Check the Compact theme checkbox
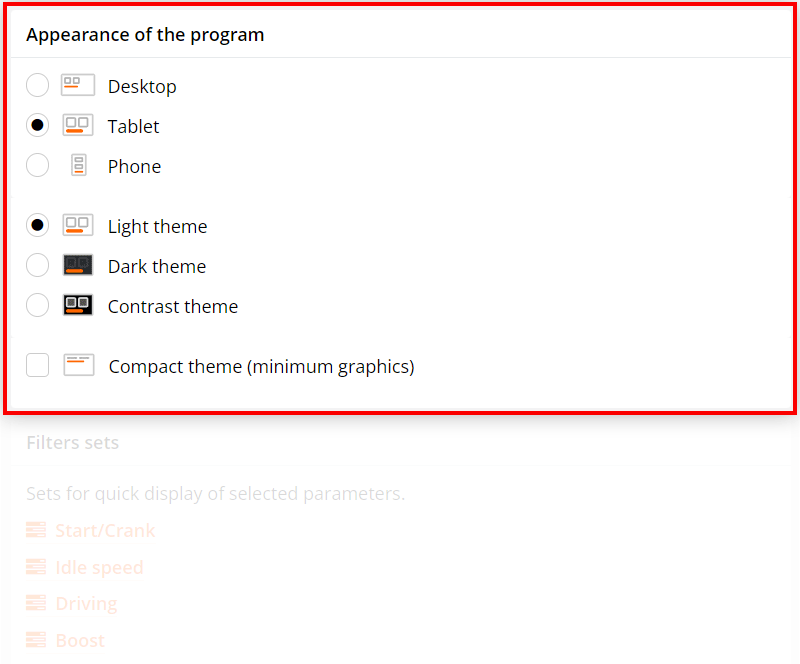Screen dimensions: 800x664 coord(37,365)
